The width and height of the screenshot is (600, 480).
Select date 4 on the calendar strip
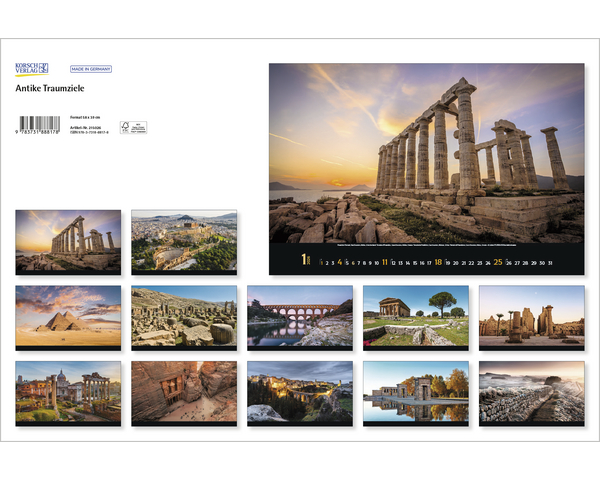tap(340, 262)
